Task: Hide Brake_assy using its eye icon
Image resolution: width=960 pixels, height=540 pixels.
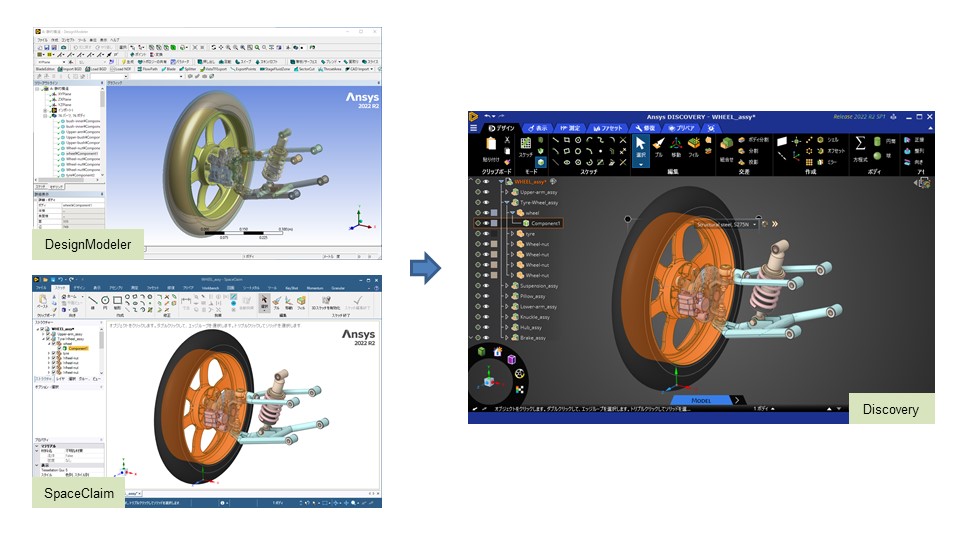Action: point(486,338)
